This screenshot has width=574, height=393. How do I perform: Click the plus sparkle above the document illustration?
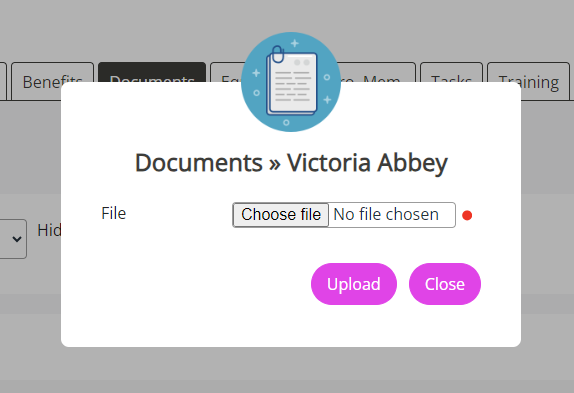point(295,44)
